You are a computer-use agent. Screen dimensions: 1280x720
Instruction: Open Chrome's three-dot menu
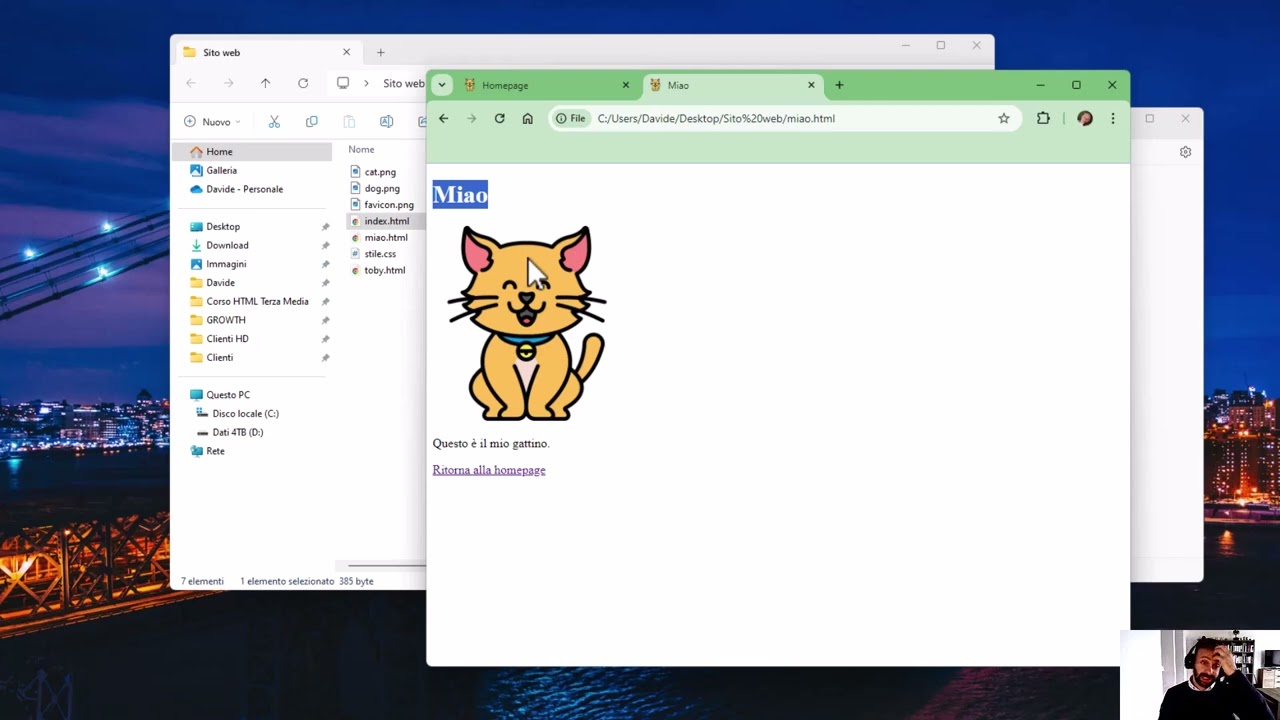[x=1112, y=118]
